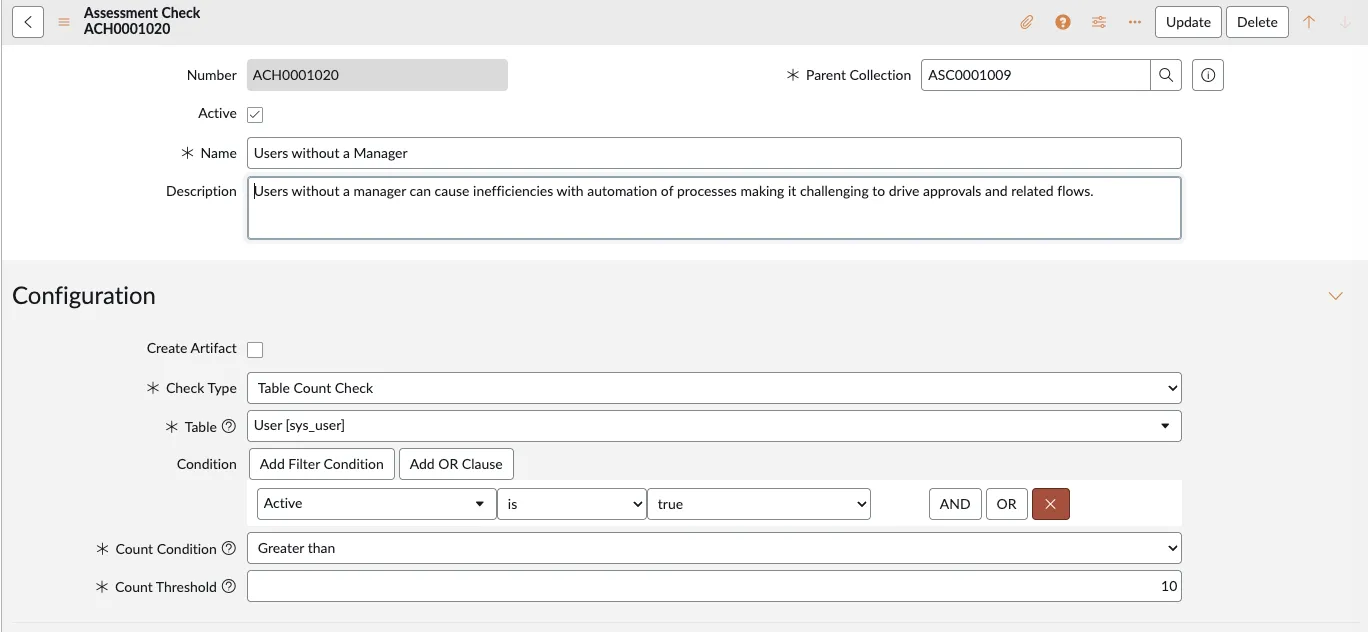
Task: Open the more options ellipsis icon
Action: [1134, 22]
